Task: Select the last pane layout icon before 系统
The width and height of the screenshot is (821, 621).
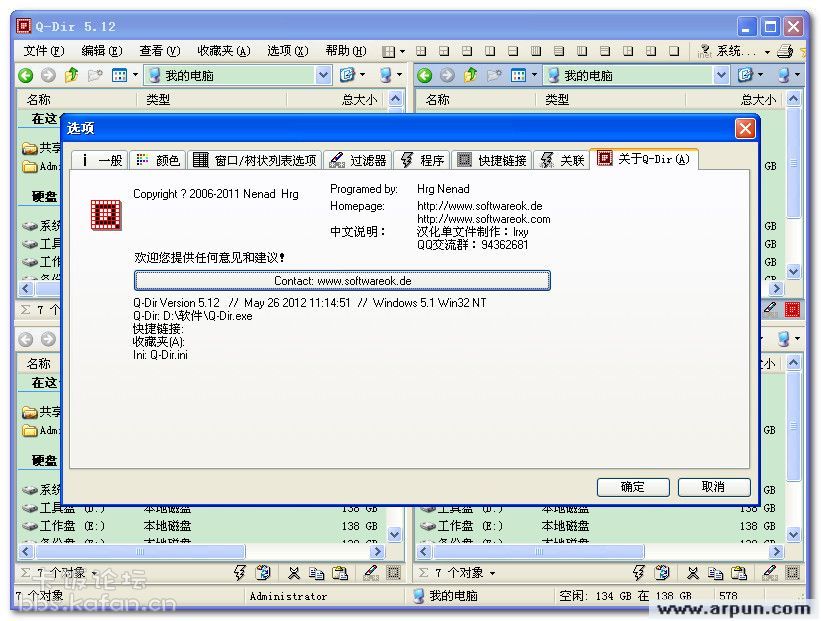Action: pos(674,51)
